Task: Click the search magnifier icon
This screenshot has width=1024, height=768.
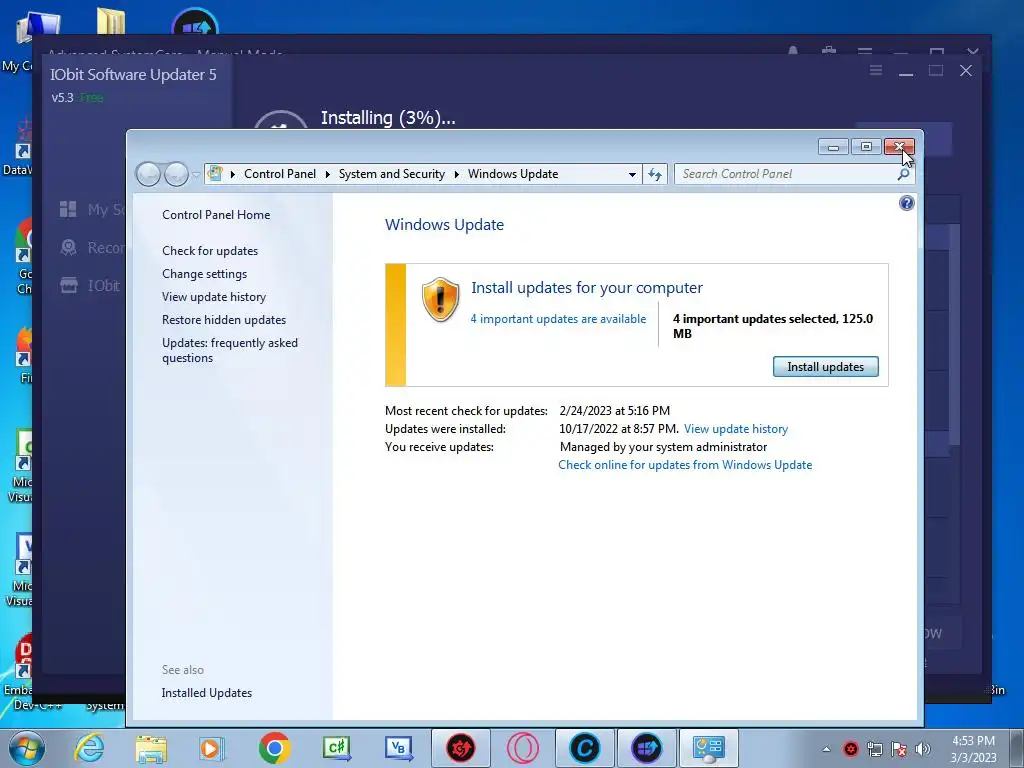Action: click(904, 174)
